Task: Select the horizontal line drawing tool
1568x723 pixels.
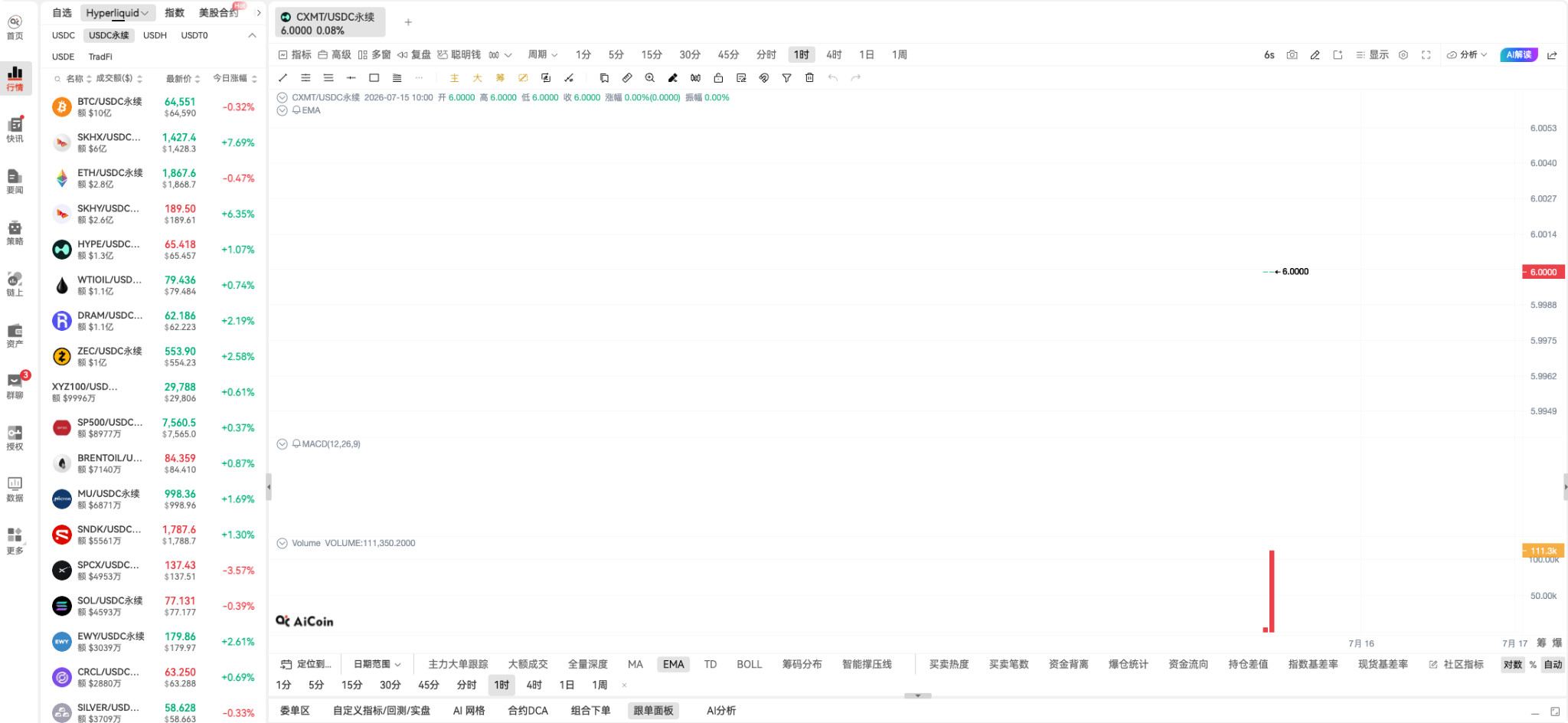Action: click(x=351, y=77)
